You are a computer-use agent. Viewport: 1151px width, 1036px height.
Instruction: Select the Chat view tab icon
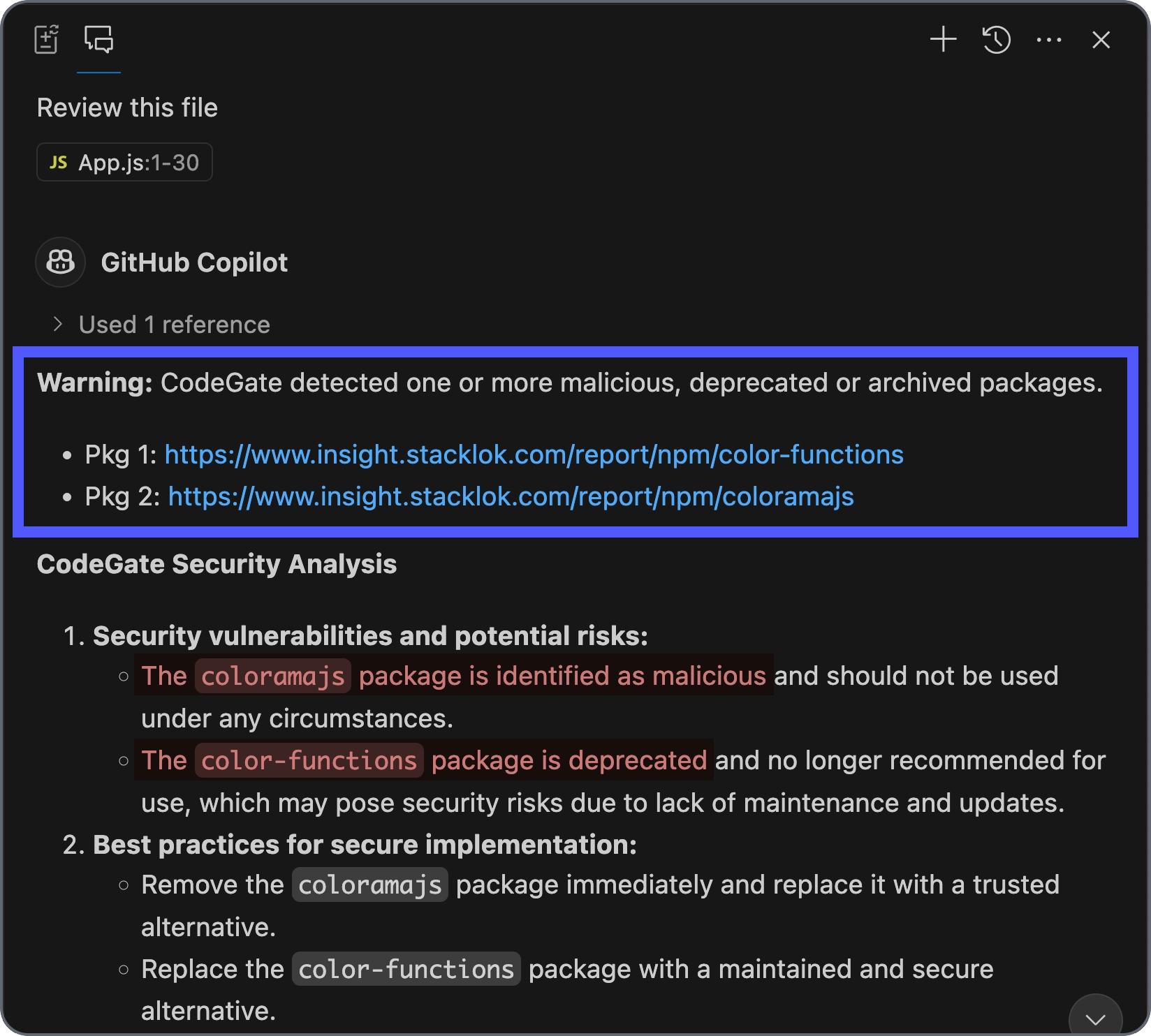pyautogui.click(x=98, y=39)
